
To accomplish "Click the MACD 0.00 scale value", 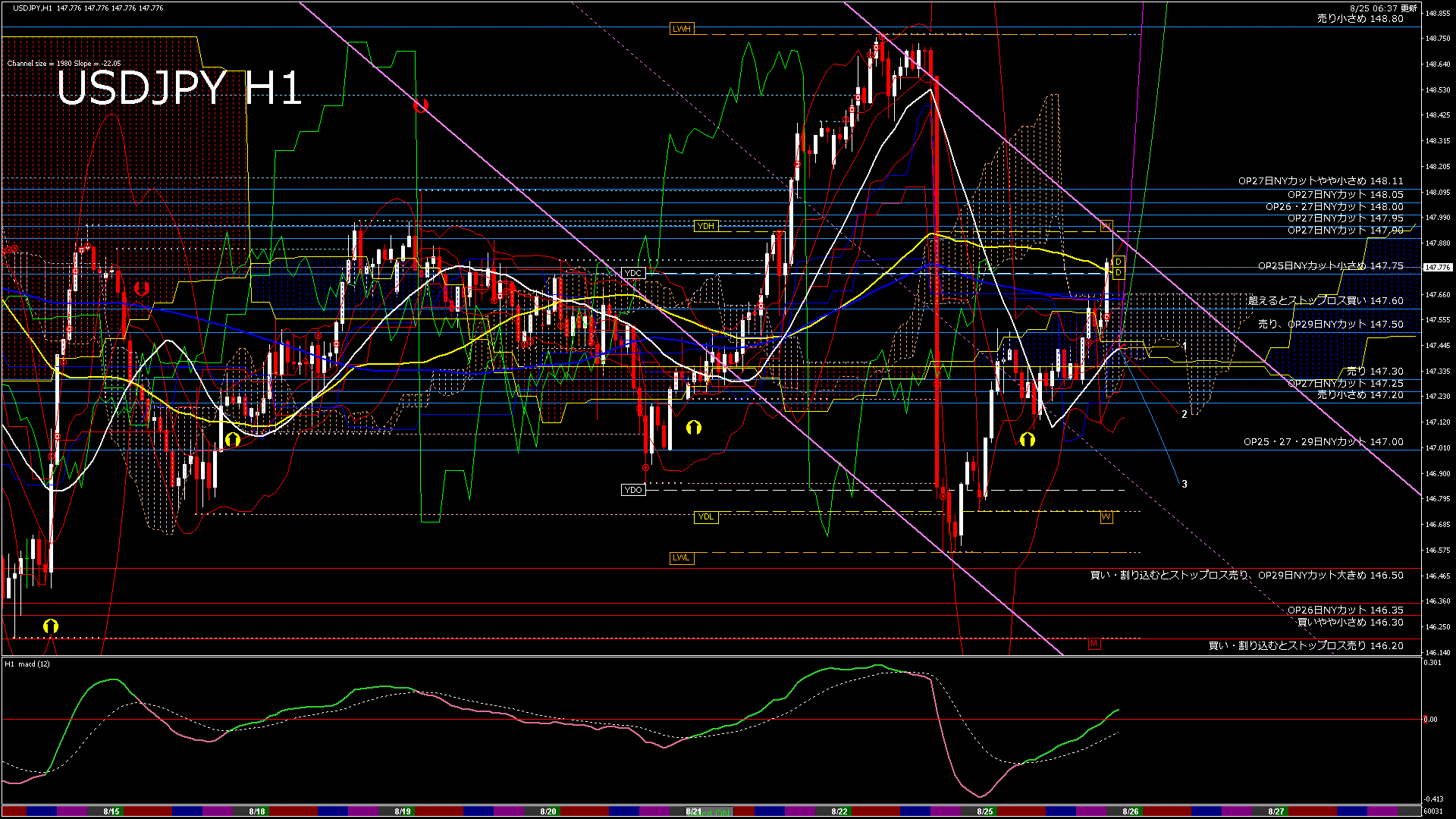I will (1430, 720).
